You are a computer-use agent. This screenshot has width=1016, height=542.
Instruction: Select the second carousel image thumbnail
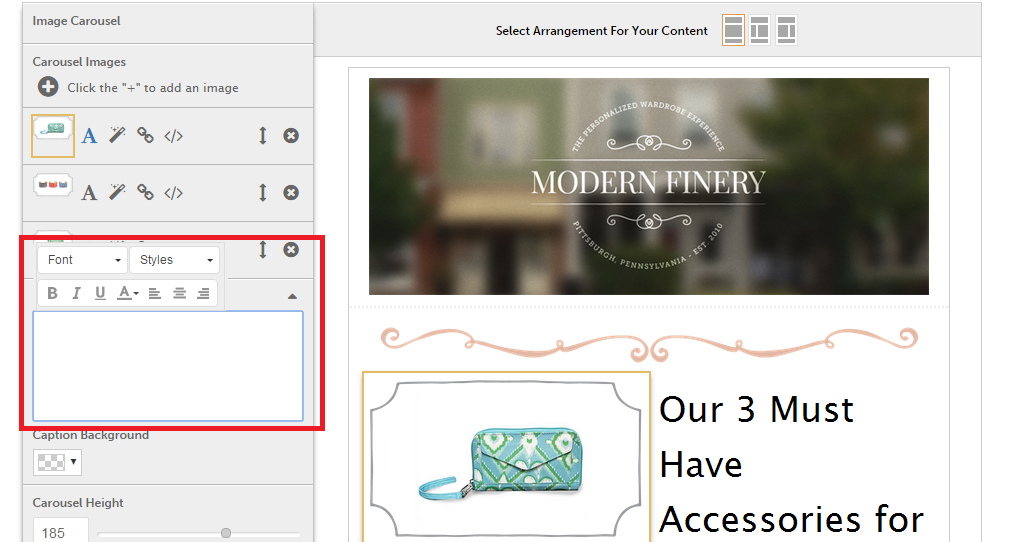click(x=53, y=187)
